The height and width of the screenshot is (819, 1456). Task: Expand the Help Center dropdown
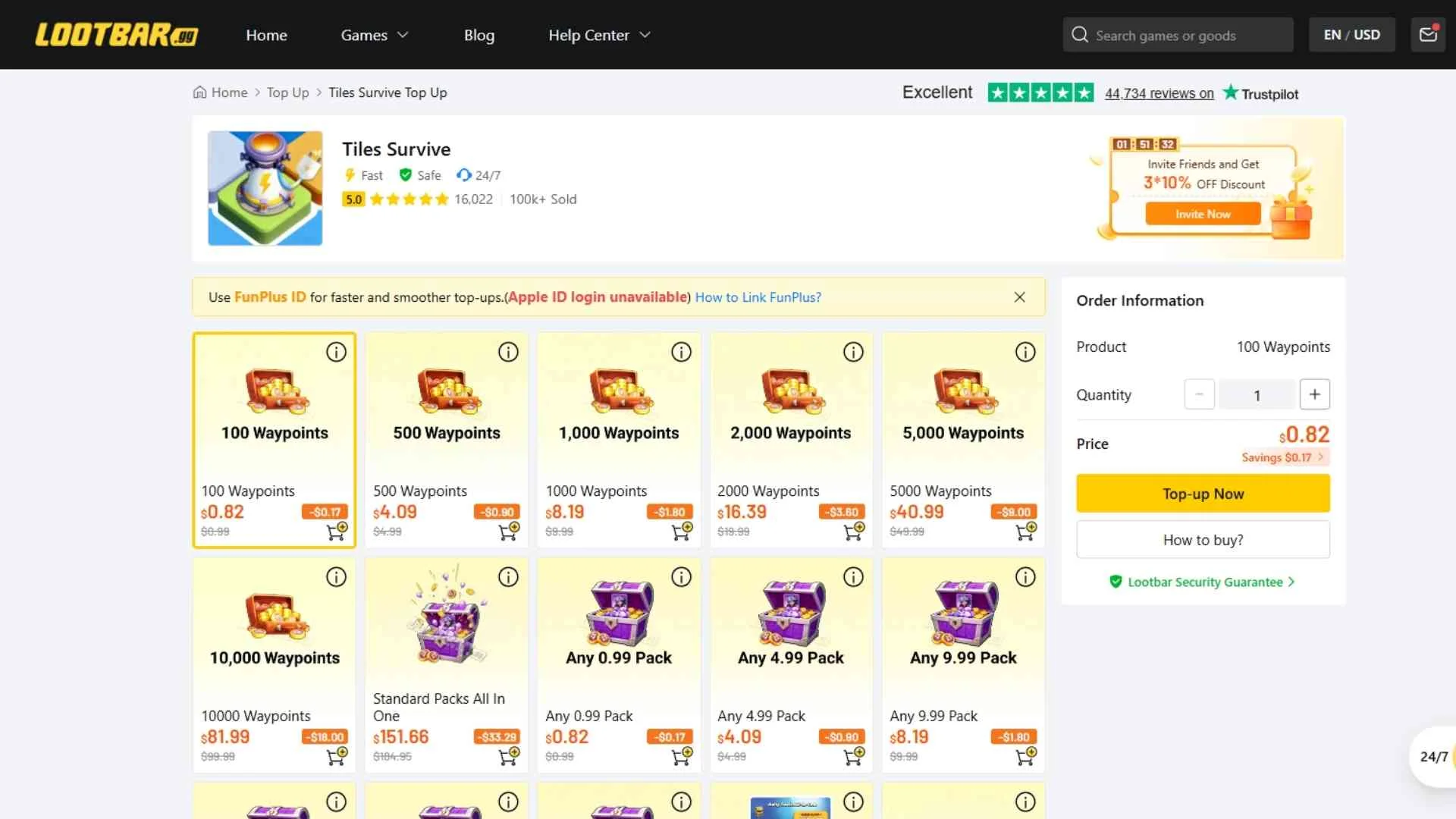coord(599,35)
